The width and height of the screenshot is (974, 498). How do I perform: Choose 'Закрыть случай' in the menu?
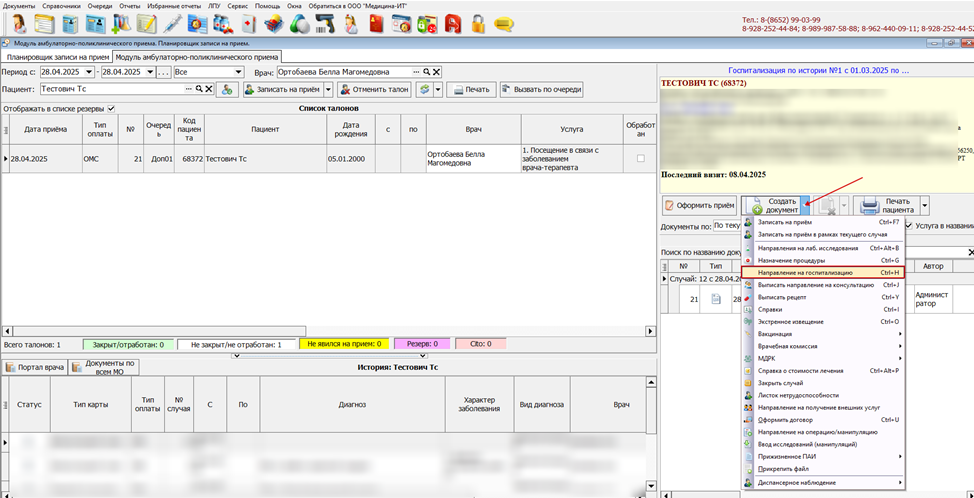coord(823,383)
